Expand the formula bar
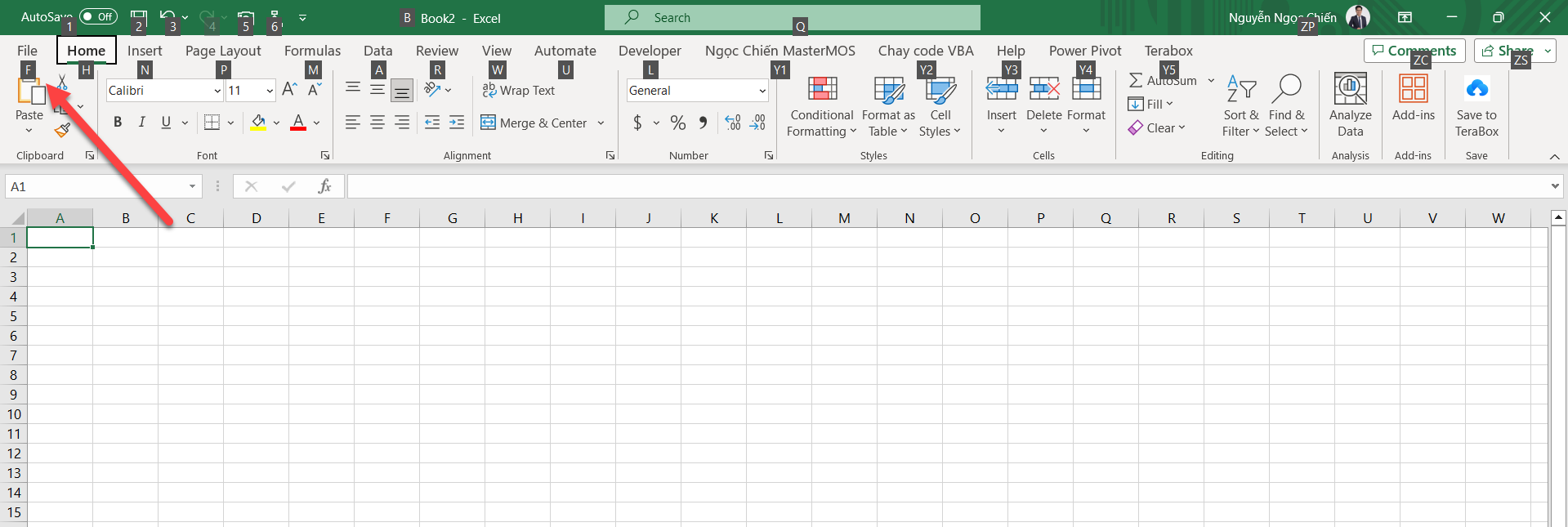Viewport: 1568px width, 527px height. (1555, 186)
